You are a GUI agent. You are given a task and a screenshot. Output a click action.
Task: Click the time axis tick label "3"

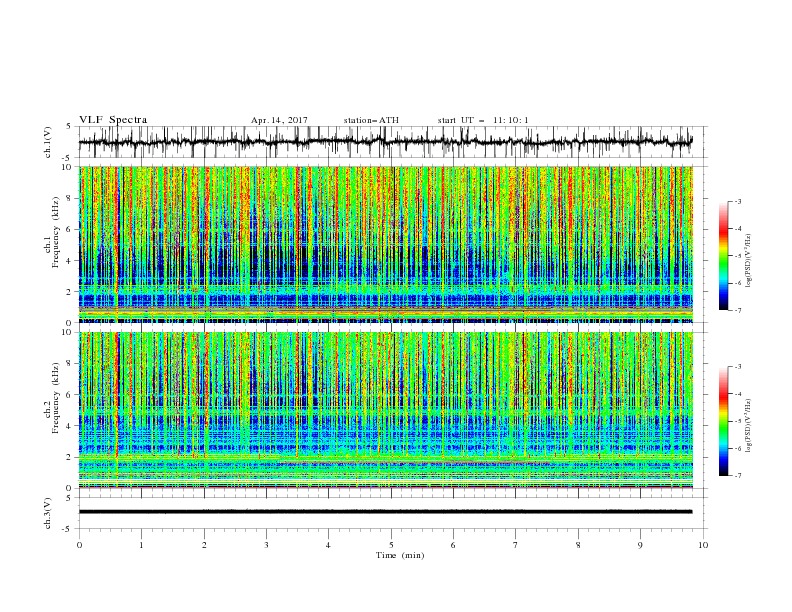click(266, 545)
